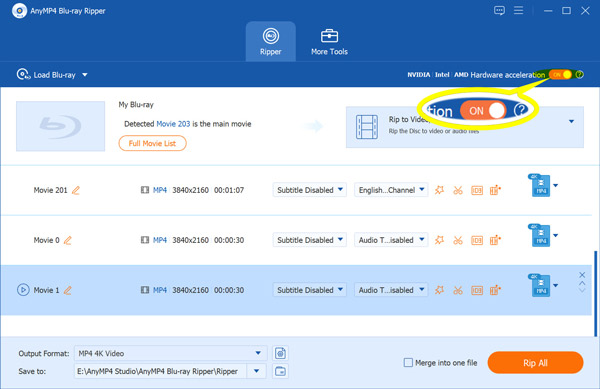The width and height of the screenshot is (600, 389).
Task: Open Movie 201 subtitle dropdown
Action: coord(310,190)
